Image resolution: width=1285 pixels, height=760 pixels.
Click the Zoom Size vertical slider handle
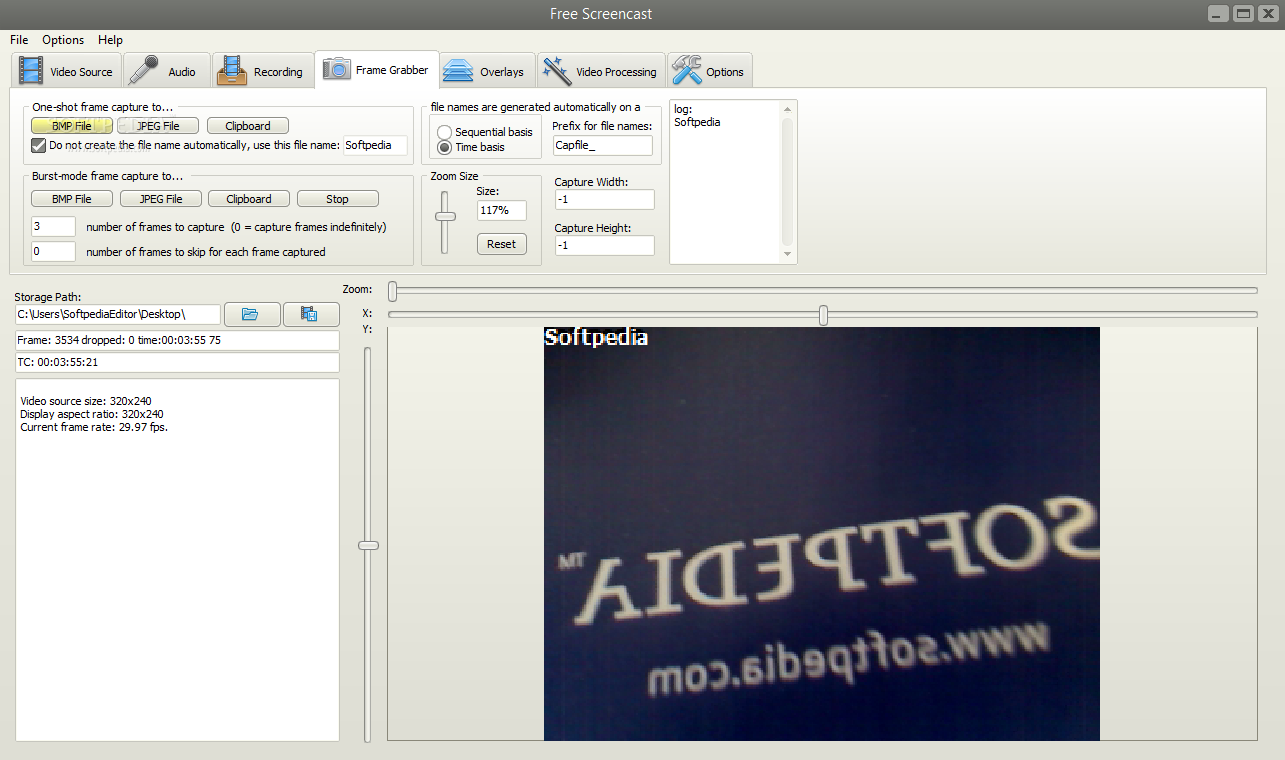pos(445,216)
